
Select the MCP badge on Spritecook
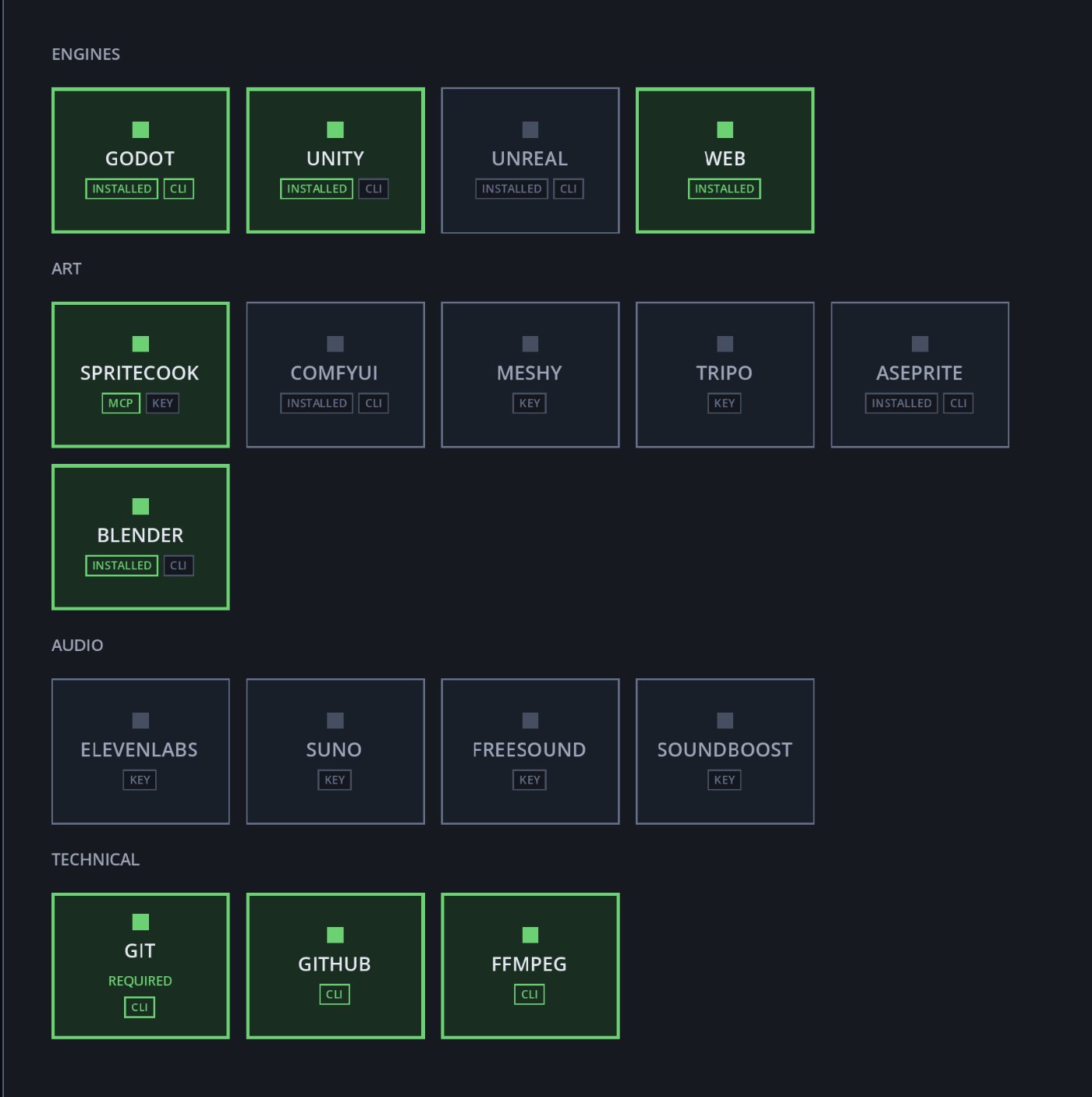click(x=121, y=403)
